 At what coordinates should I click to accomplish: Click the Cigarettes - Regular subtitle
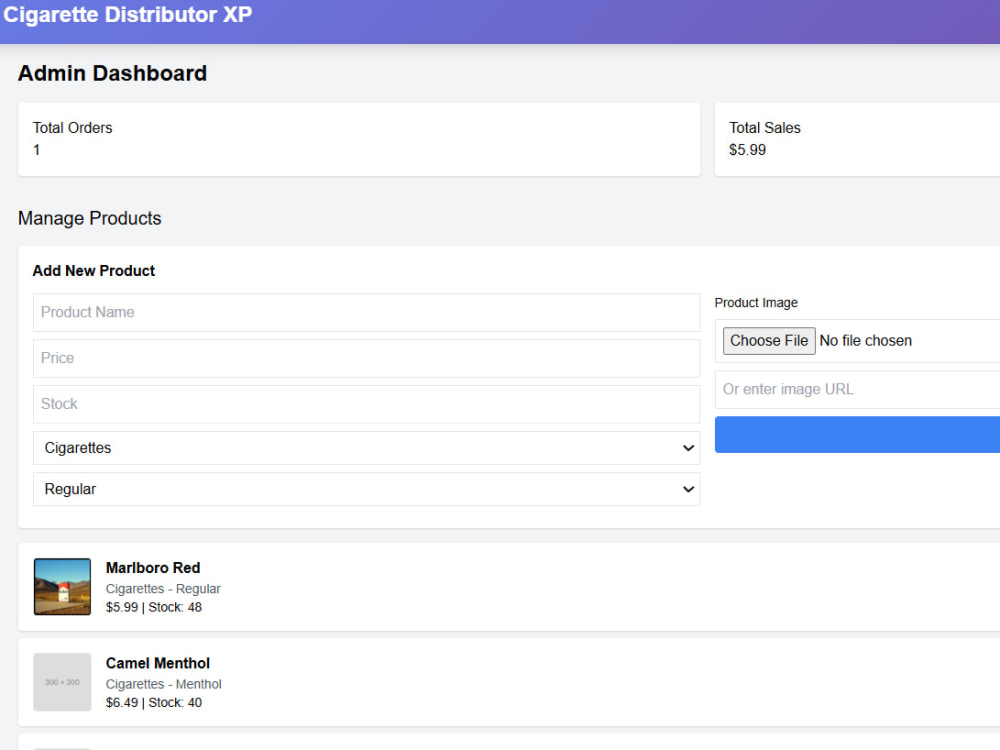pyautogui.click(x=163, y=589)
